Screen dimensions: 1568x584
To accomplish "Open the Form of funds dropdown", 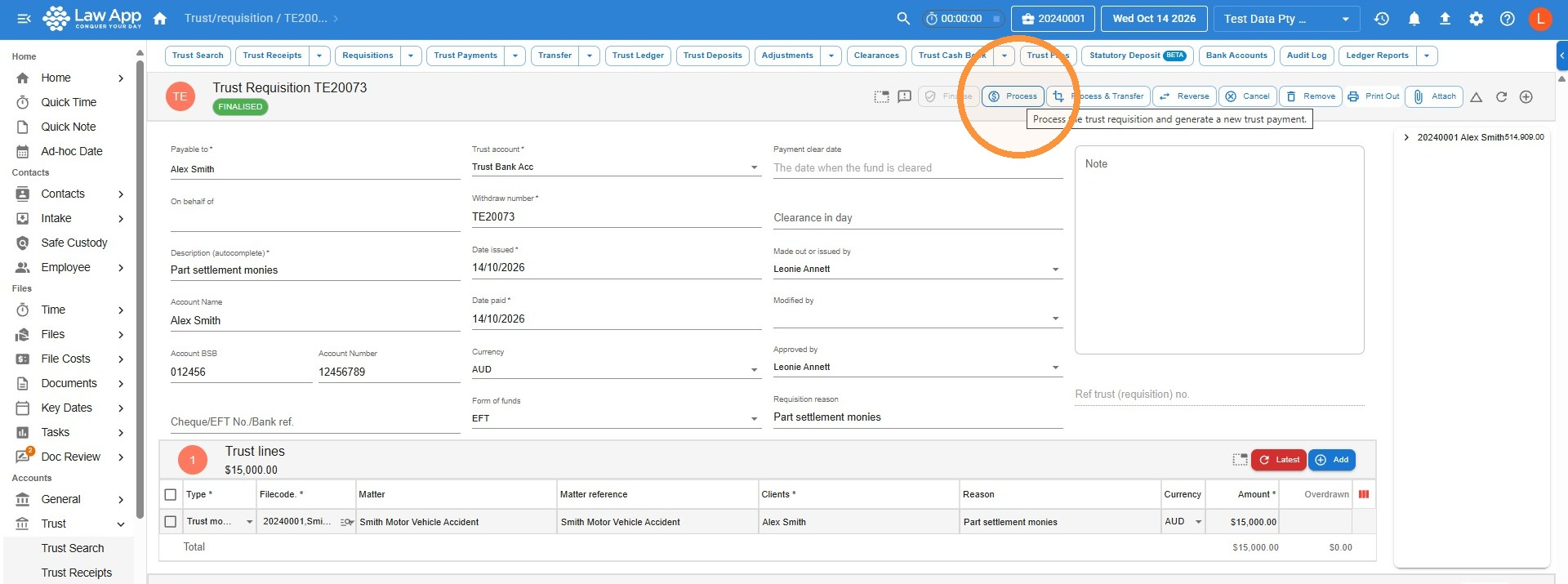I will tap(617, 418).
